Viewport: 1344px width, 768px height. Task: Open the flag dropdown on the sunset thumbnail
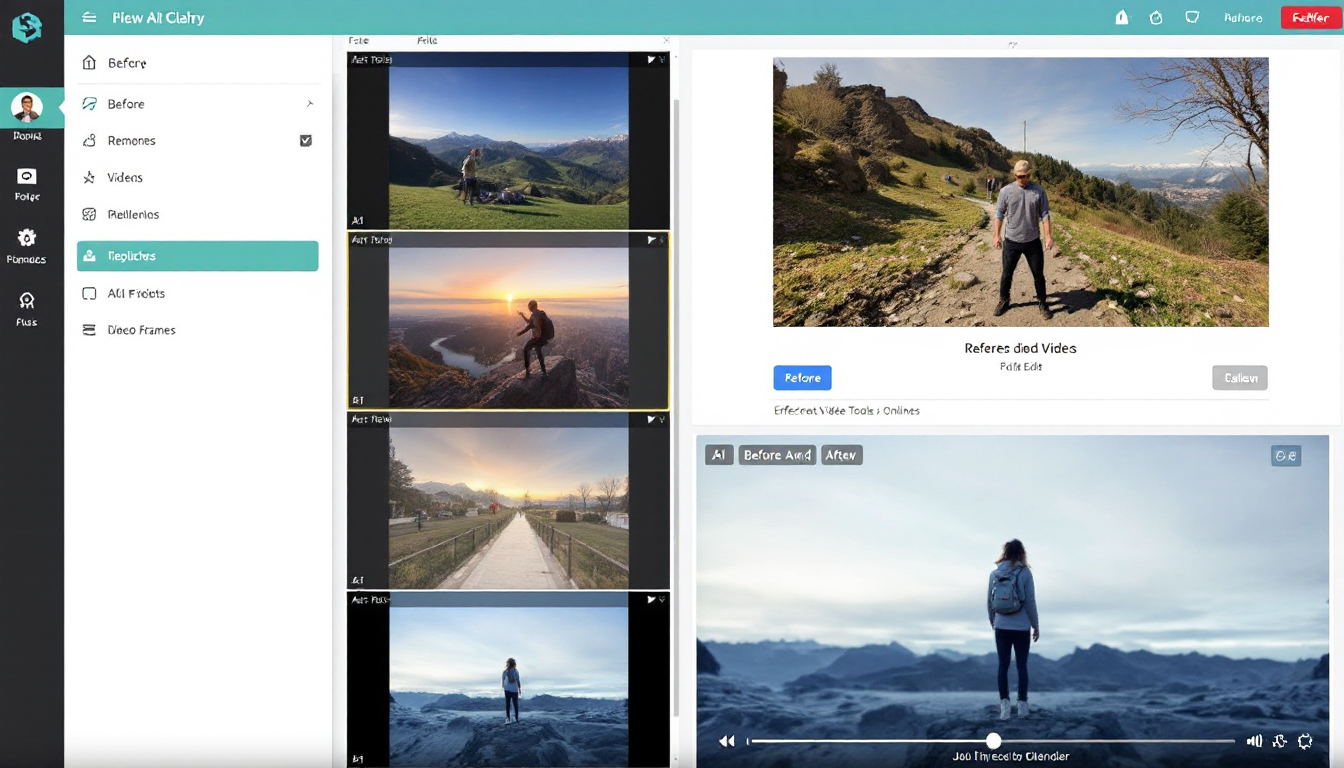654,240
